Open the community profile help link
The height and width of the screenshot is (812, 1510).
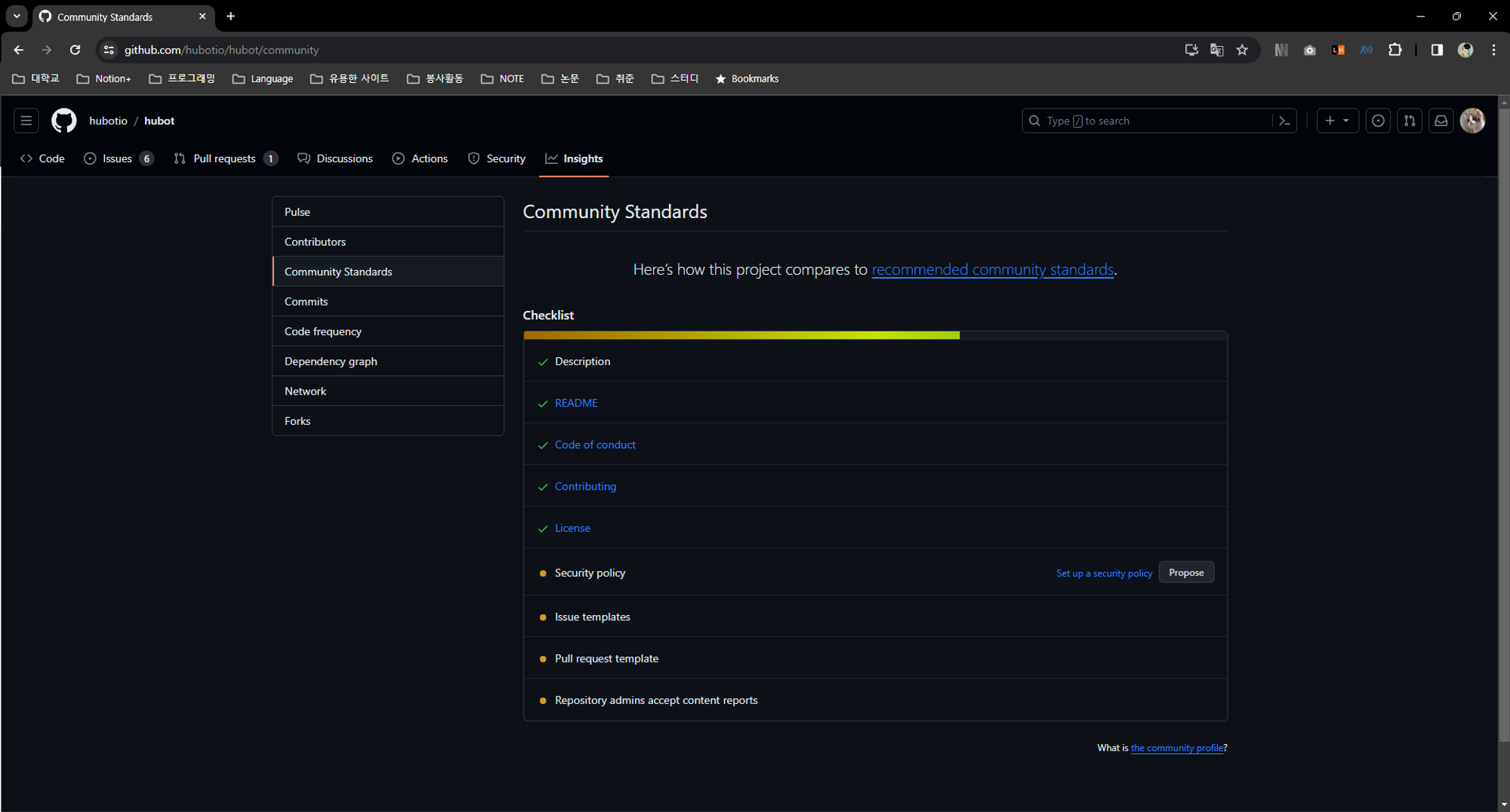[x=1177, y=748]
